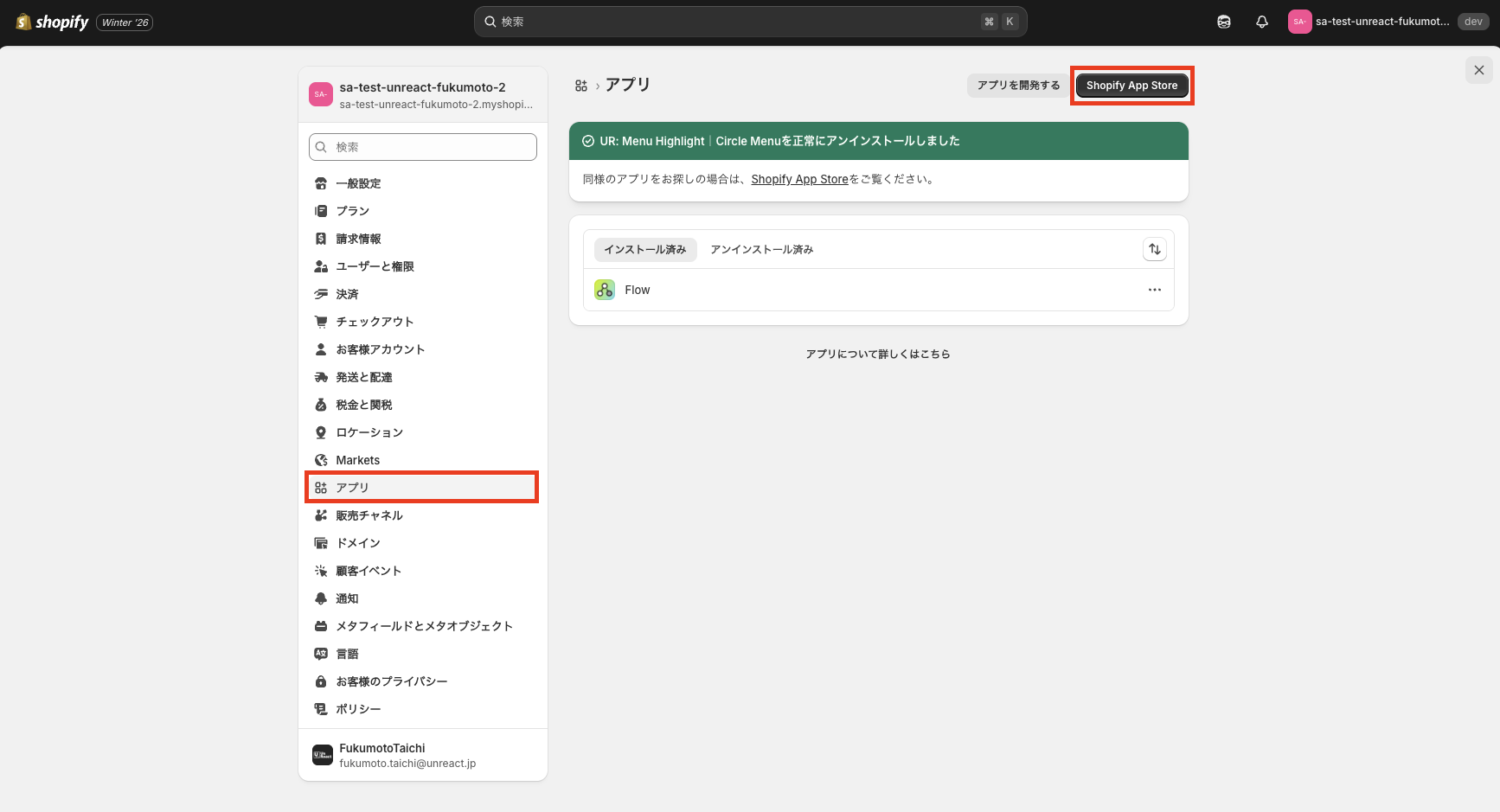
Task: Click the Flow app icon
Action: click(x=604, y=290)
